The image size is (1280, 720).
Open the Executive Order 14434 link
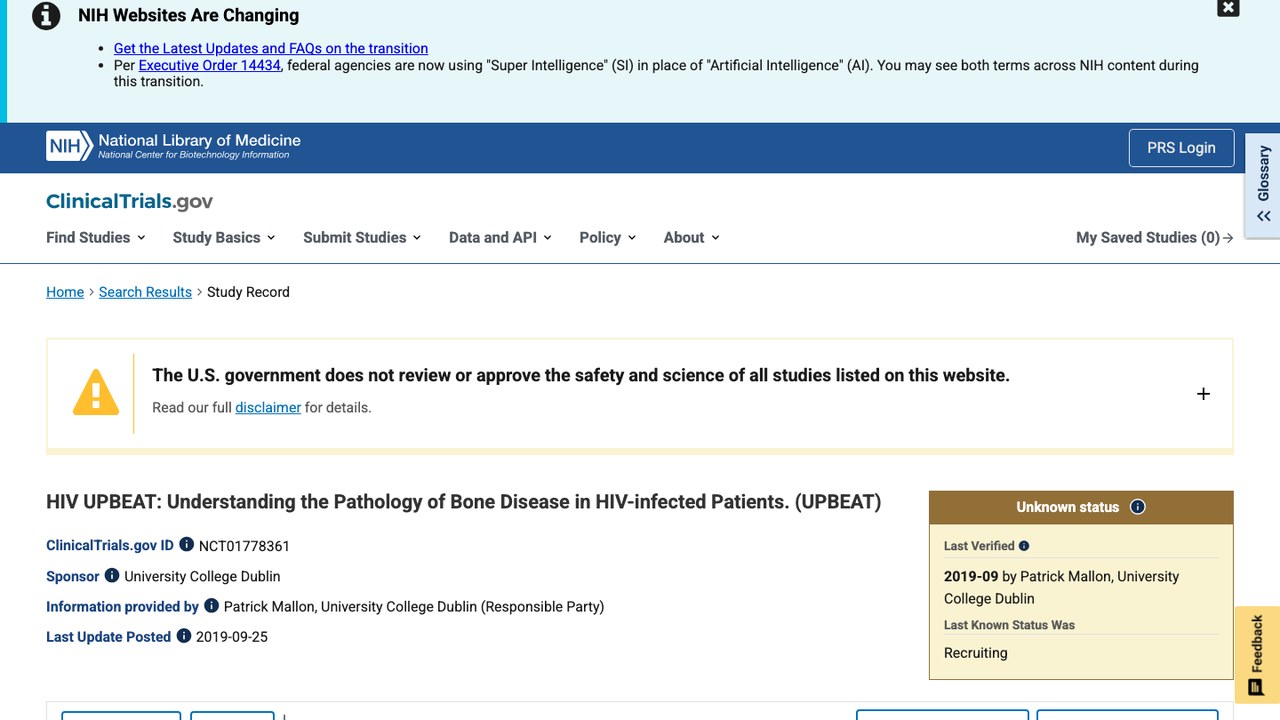(x=209, y=65)
